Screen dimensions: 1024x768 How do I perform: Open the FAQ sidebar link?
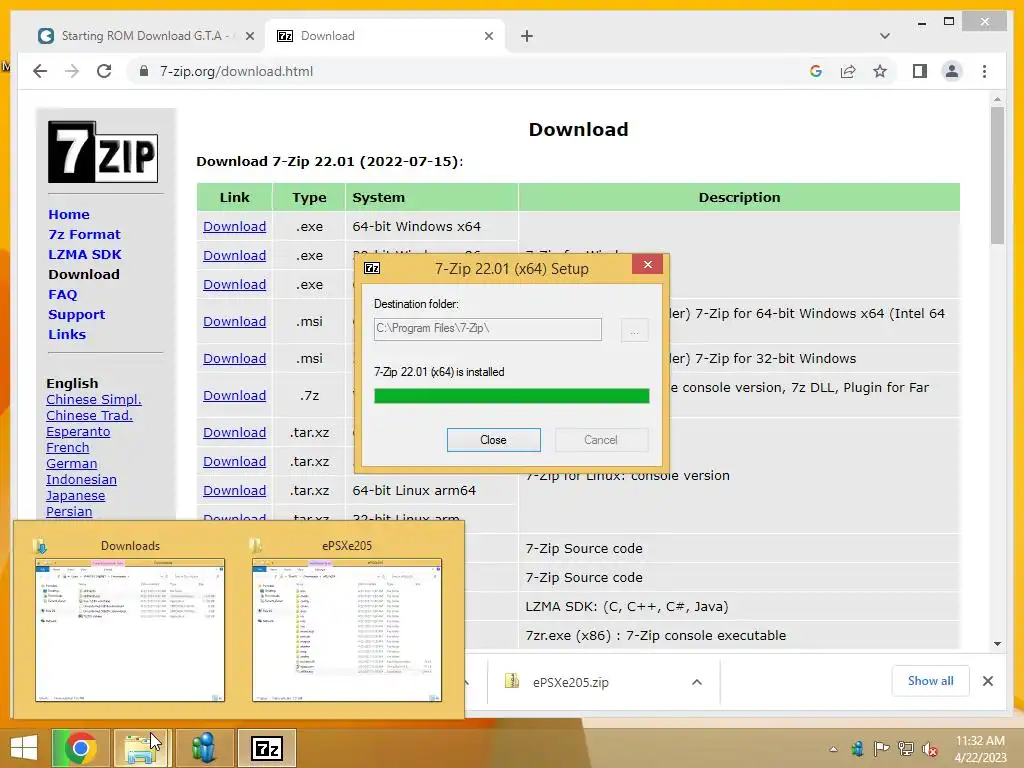63,295
